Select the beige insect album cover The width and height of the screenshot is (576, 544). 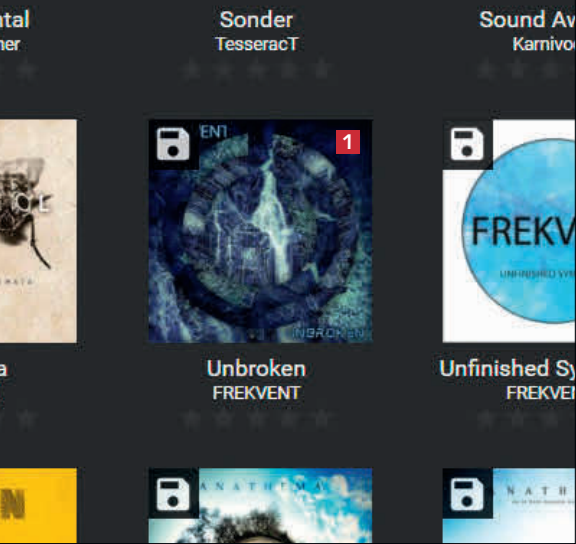(38, 231)
